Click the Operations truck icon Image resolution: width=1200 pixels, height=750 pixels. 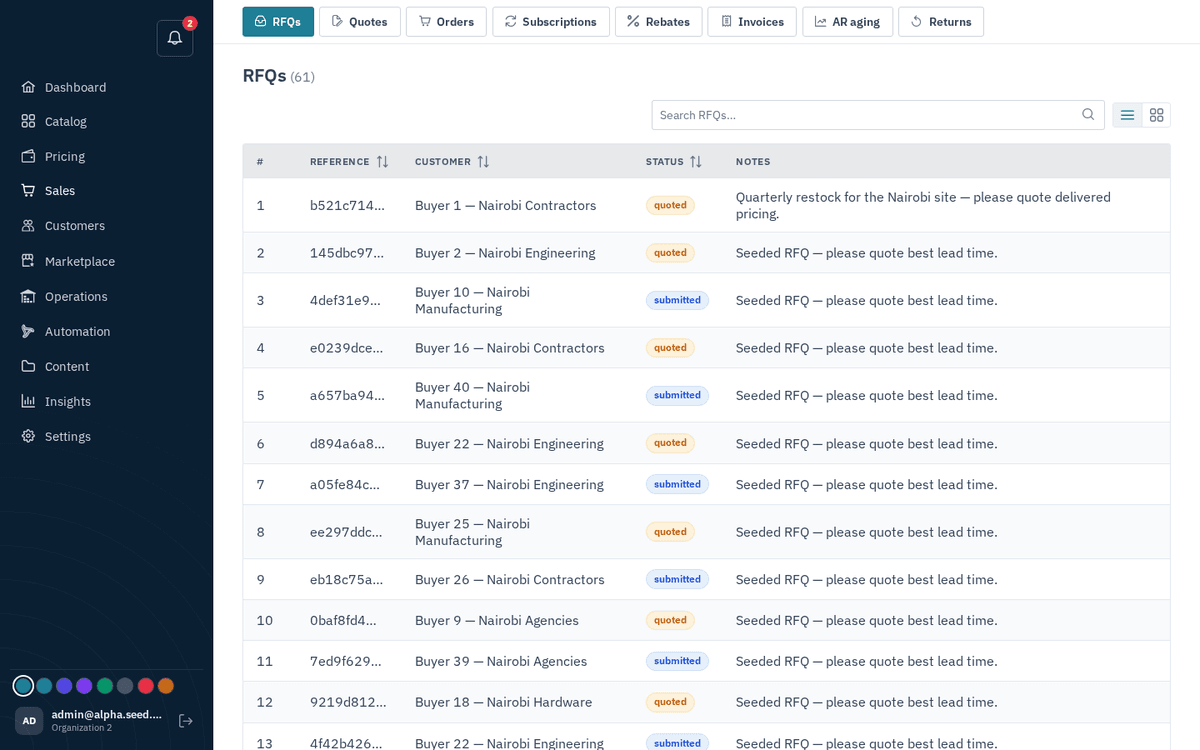pos(28,296)
